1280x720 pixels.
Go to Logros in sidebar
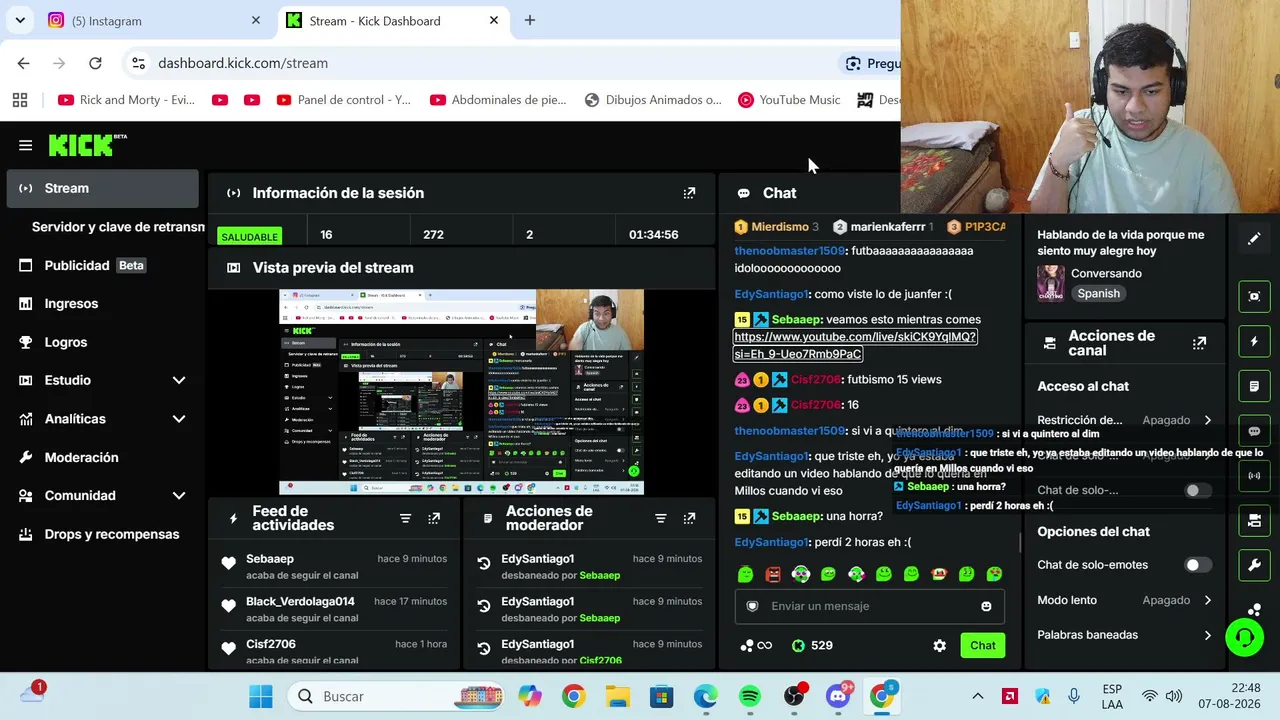(x=102, y=342)
